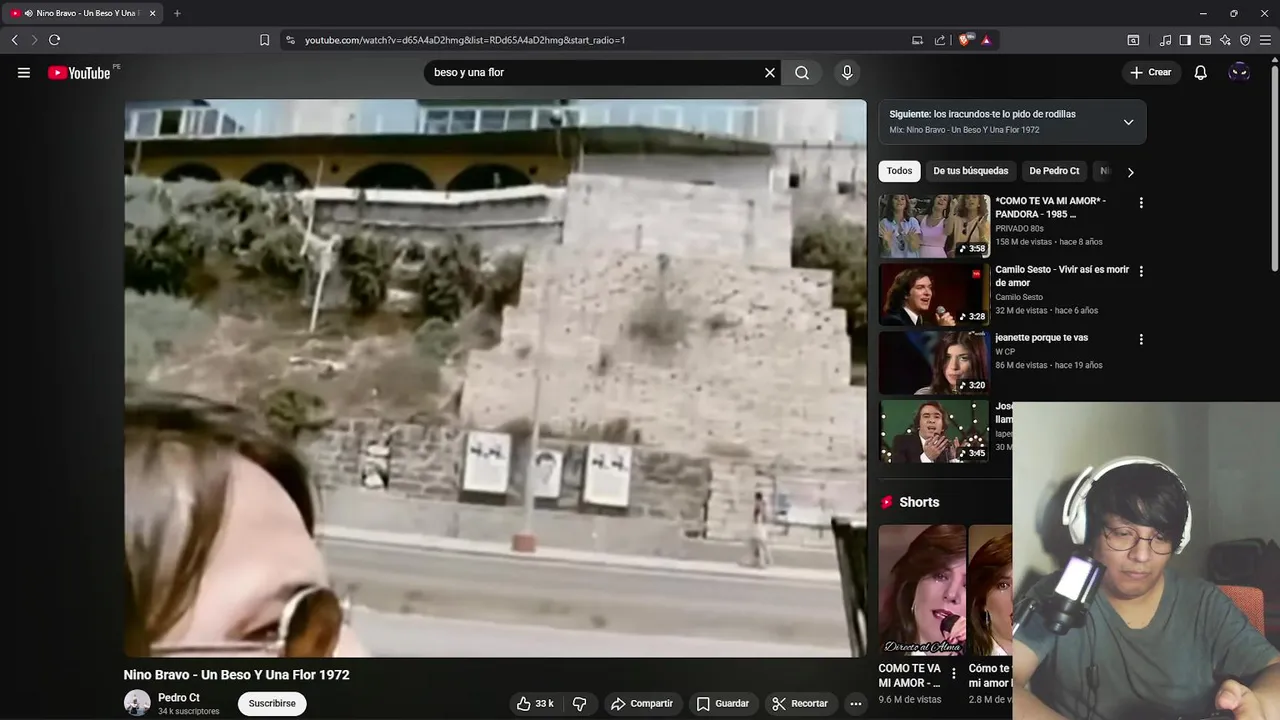
Task: Go to YouTube home via logo
Action: click(x=79, y=72)
